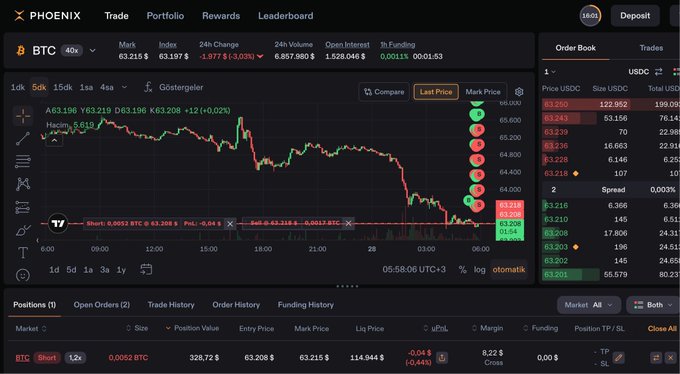
Task: Open the Rewards page
Action: (x=221, y=16)
